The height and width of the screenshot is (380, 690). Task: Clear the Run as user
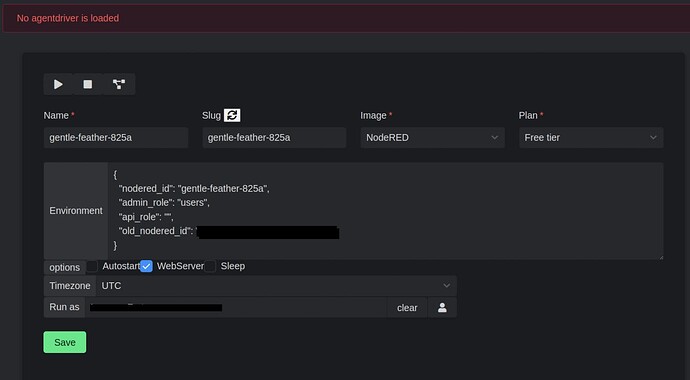point(407,307)
